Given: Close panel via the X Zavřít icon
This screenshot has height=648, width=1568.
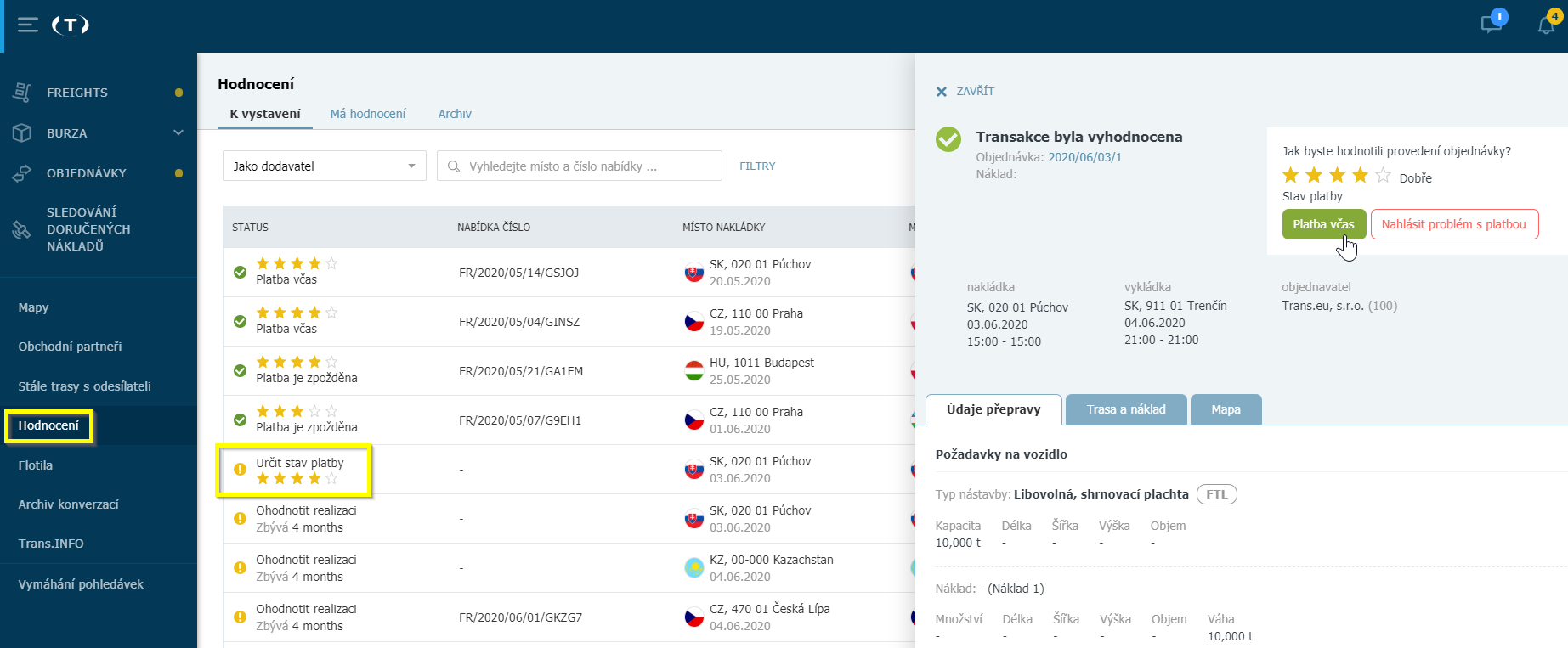Looking at the screenshot, I should click(x=942, y=92).
